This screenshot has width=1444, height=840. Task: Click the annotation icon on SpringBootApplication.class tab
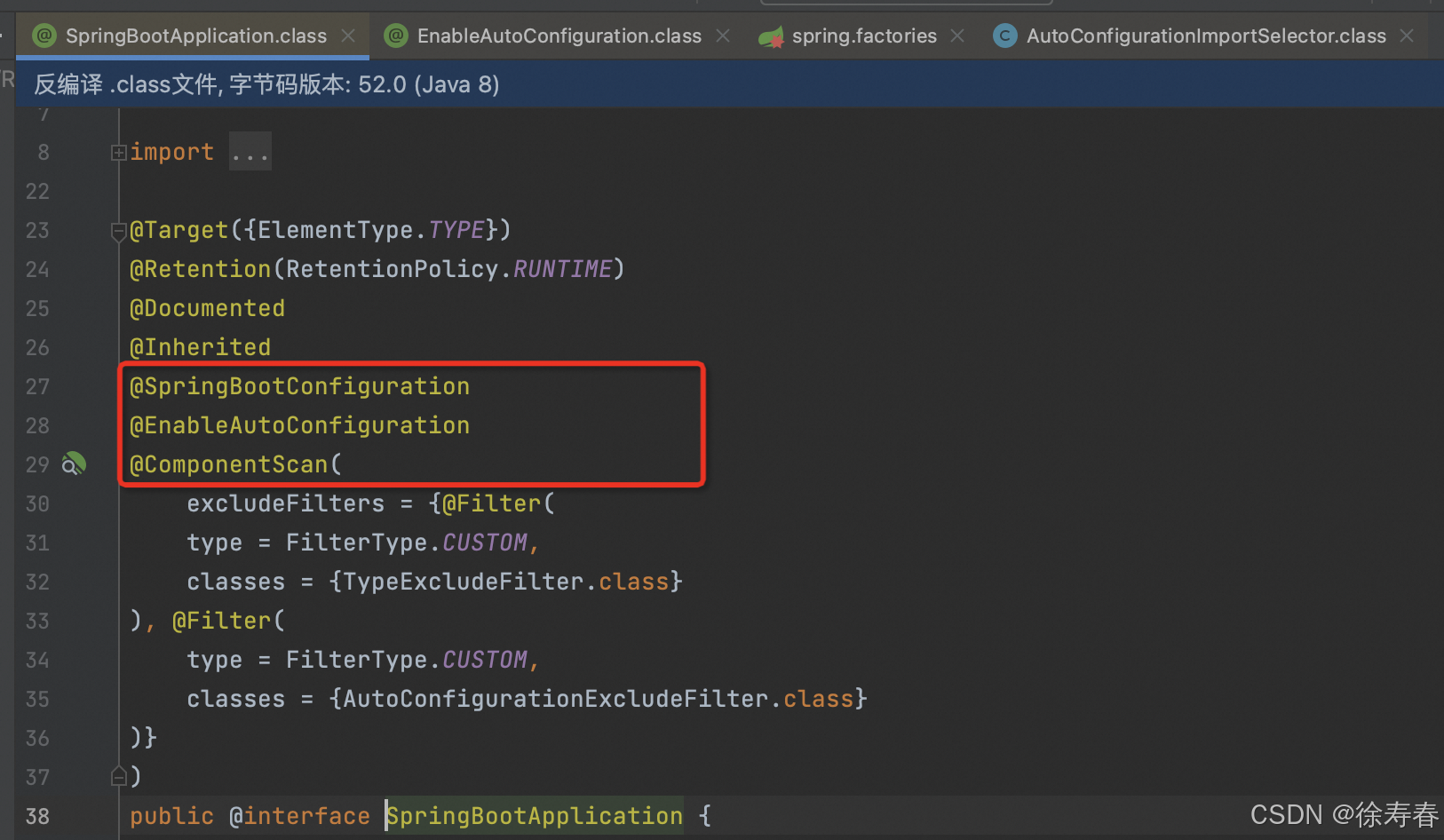[x=44, y=36]
